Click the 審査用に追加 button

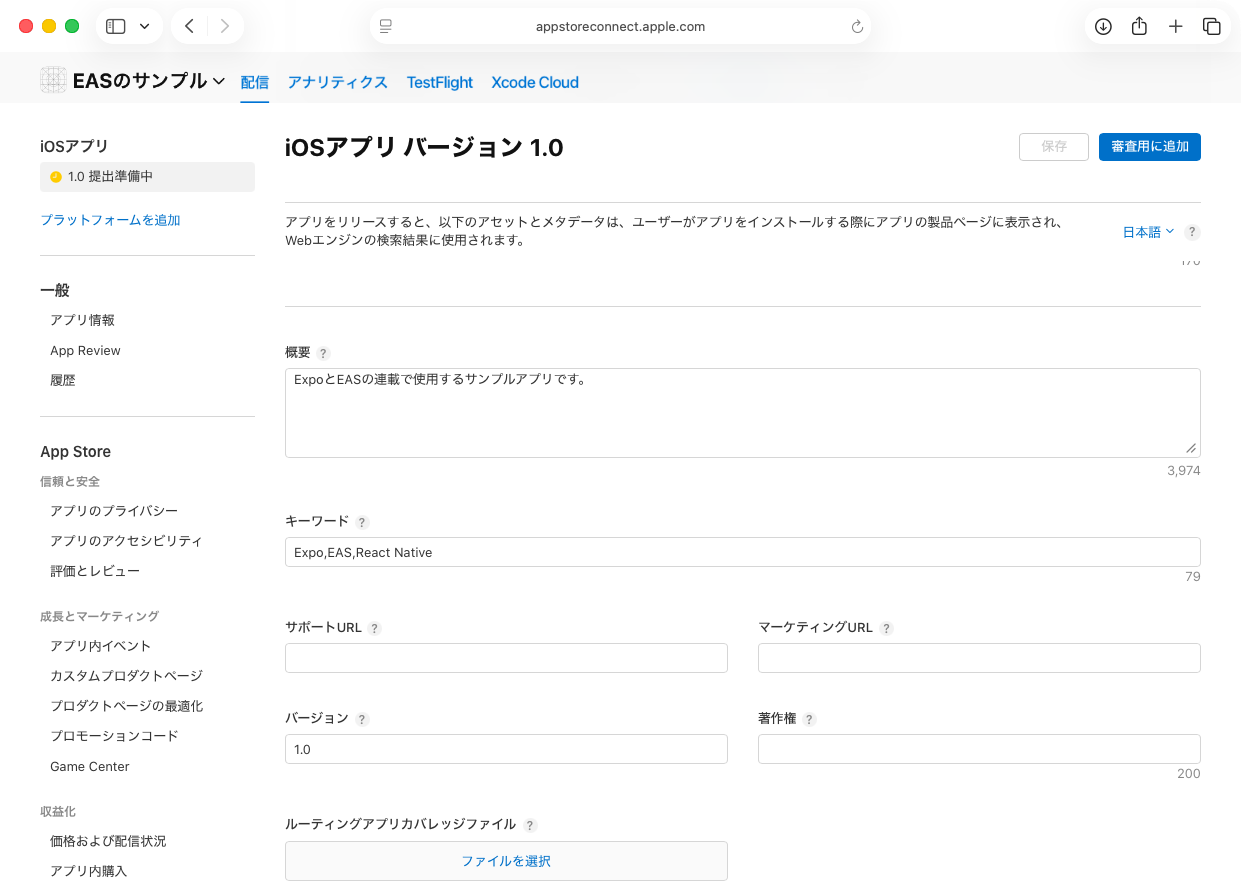pyautogui.click(x=1150, y=147)
